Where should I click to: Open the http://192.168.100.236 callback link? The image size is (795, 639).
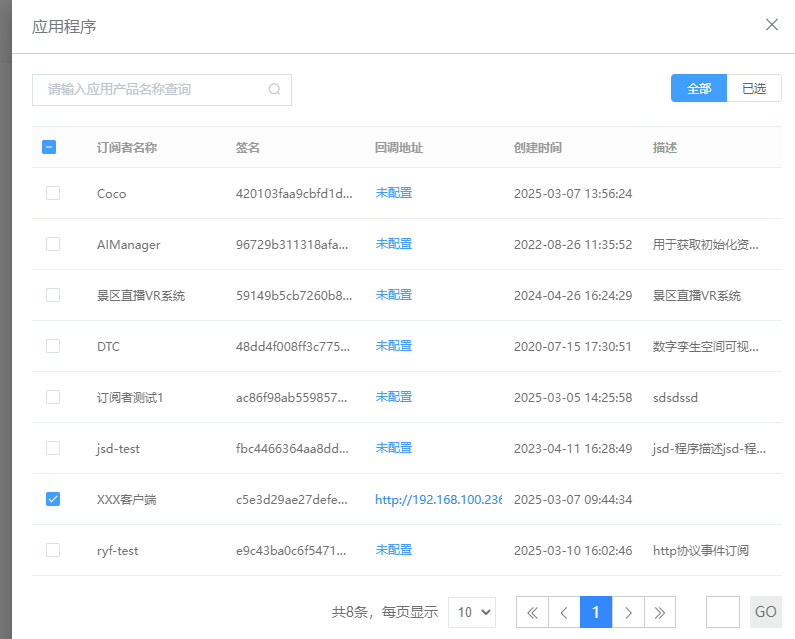pyautogui.click(x=439, y=500)
